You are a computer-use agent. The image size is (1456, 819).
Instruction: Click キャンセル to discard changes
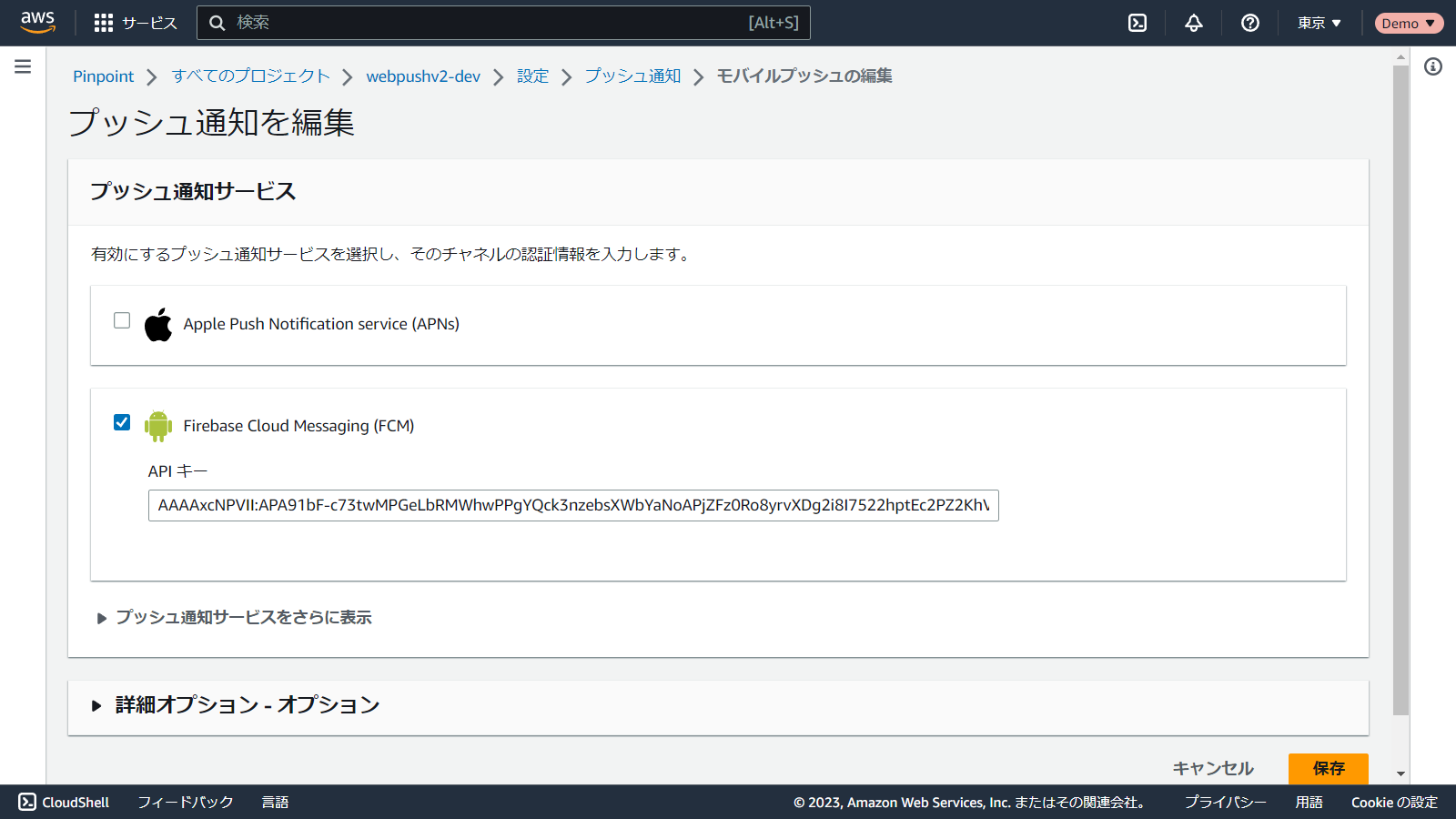click(1213, 768)
